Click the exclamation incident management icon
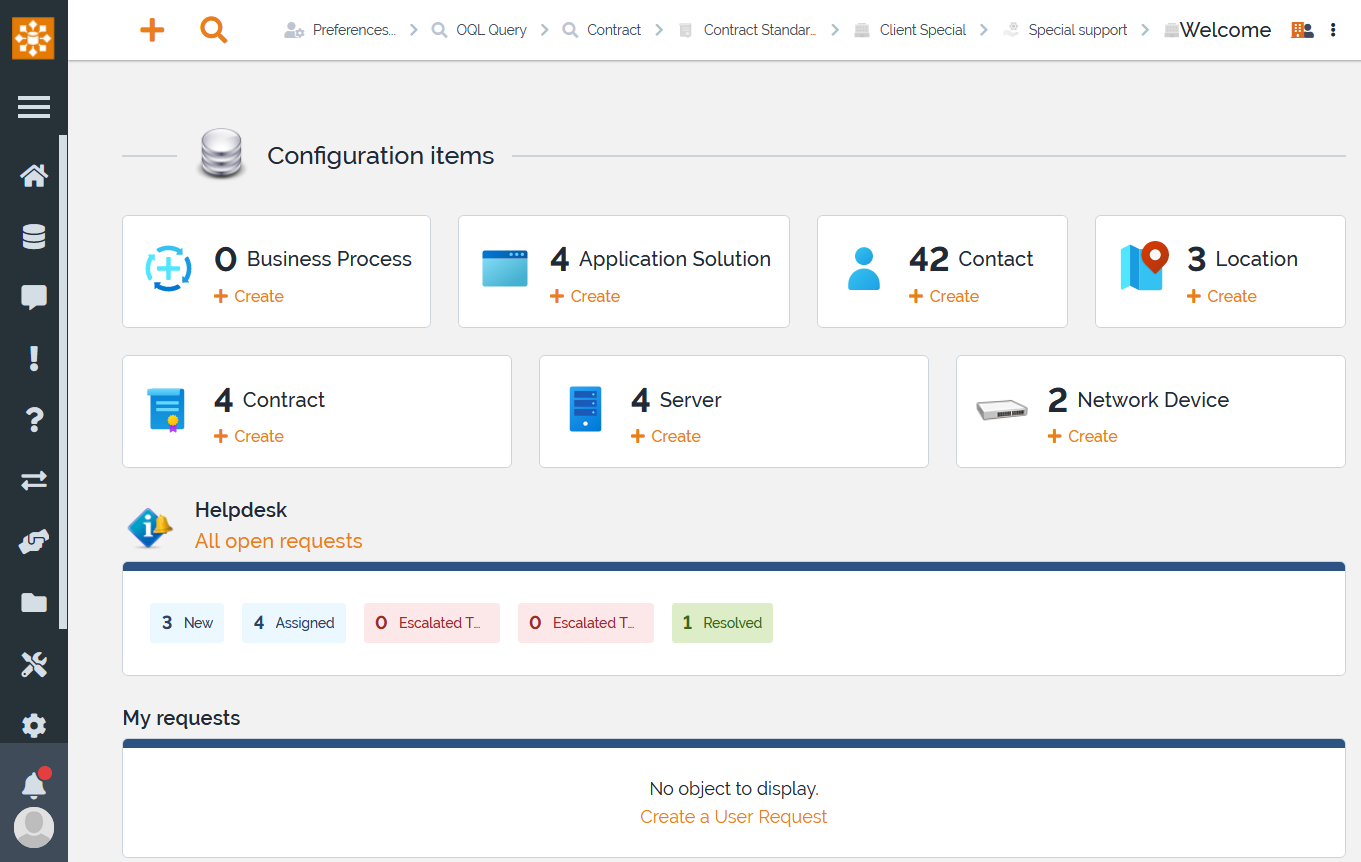Image resolution: width=1361 pixels, height=862 pixels. point(34,358)
